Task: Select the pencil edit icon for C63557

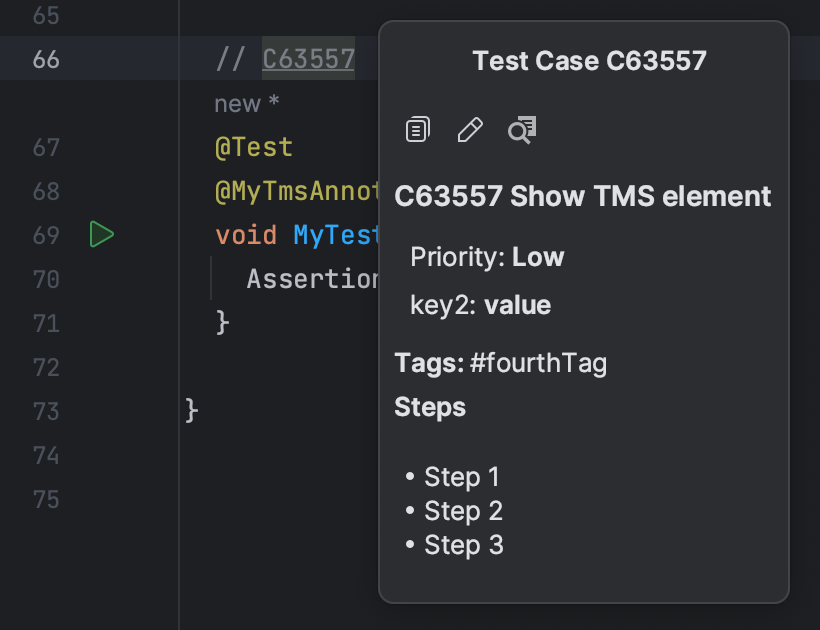Action: pos(470,128)
